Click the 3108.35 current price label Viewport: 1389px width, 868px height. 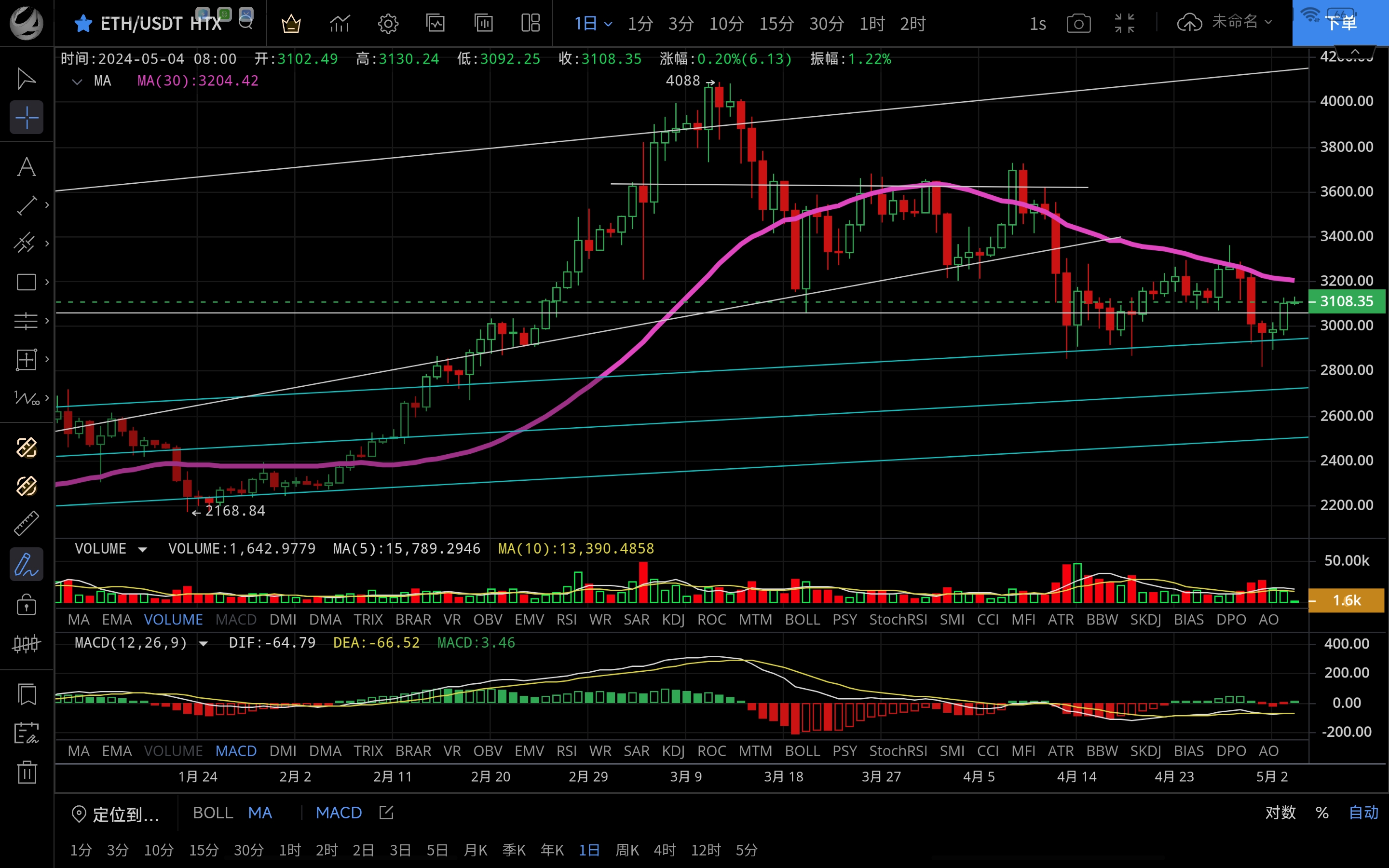[1346, 301]
